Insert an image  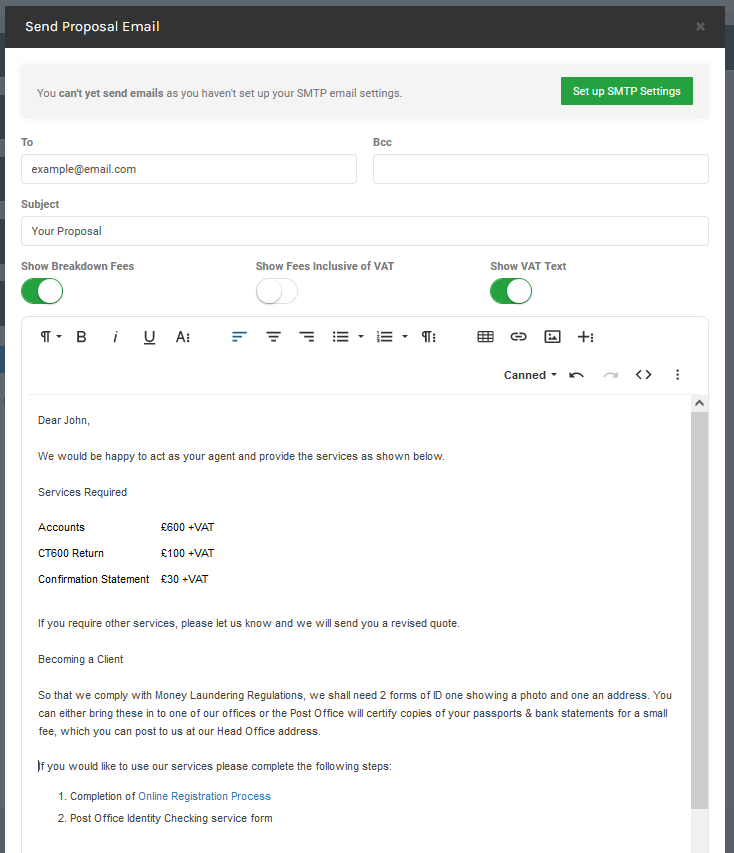point(552,337)
